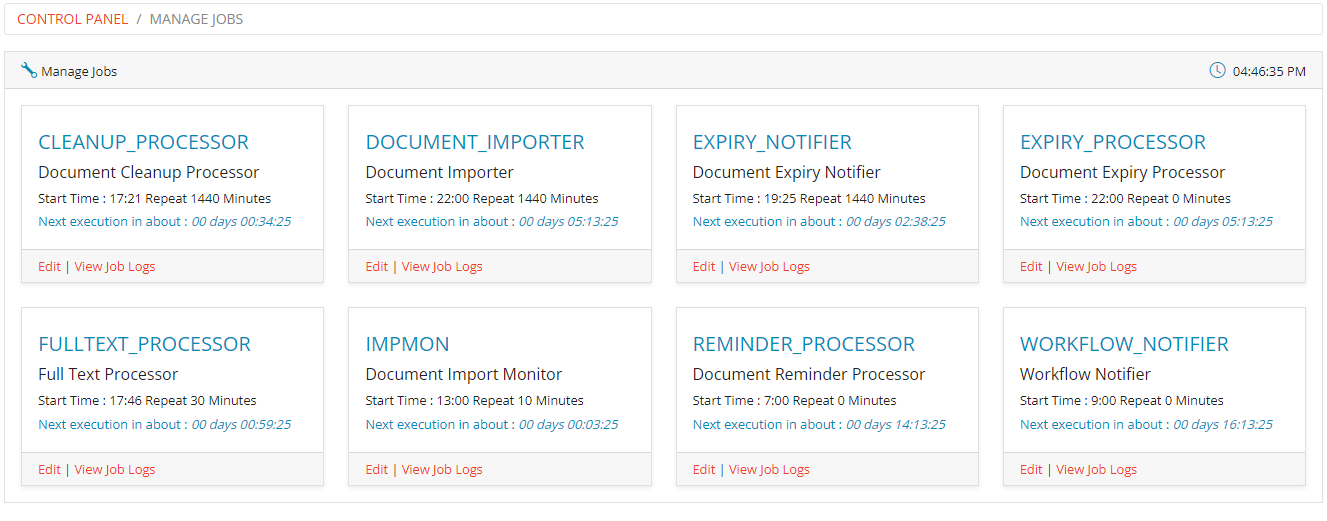The height and width of the screenshot is (521, 1327).
Task: Select the Workflow Notifier description text
Action: (1085, 374)
